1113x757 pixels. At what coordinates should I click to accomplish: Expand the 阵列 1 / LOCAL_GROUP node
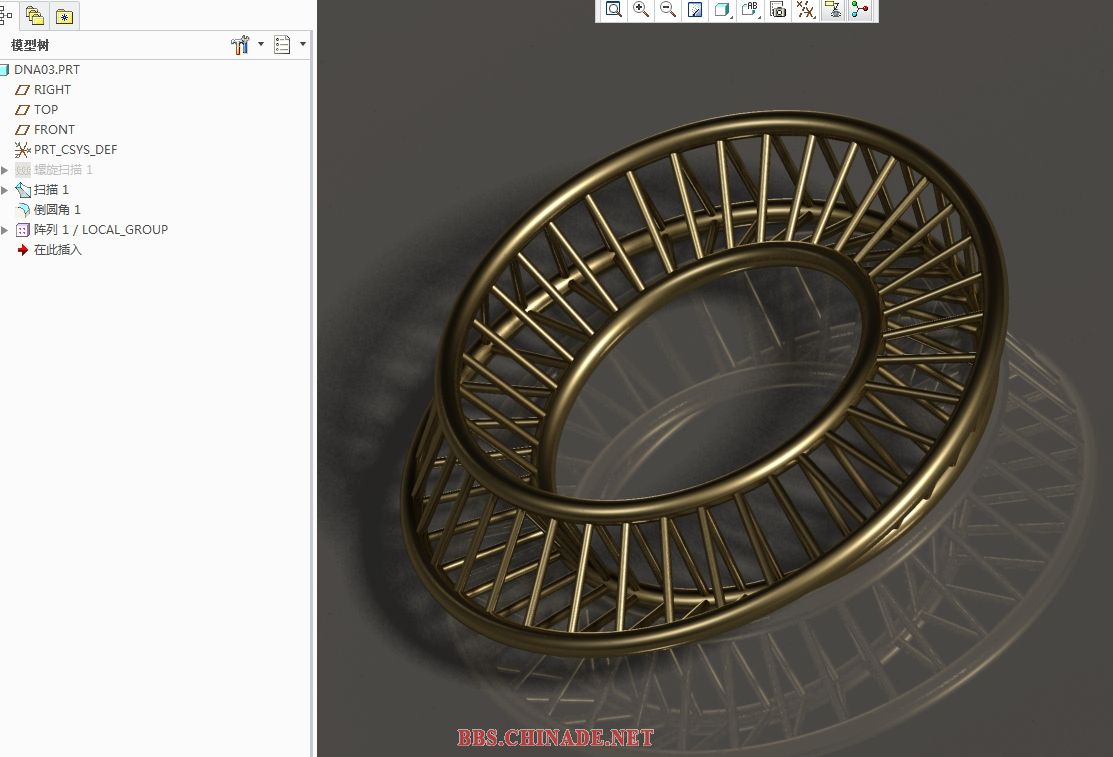[4, 229]
